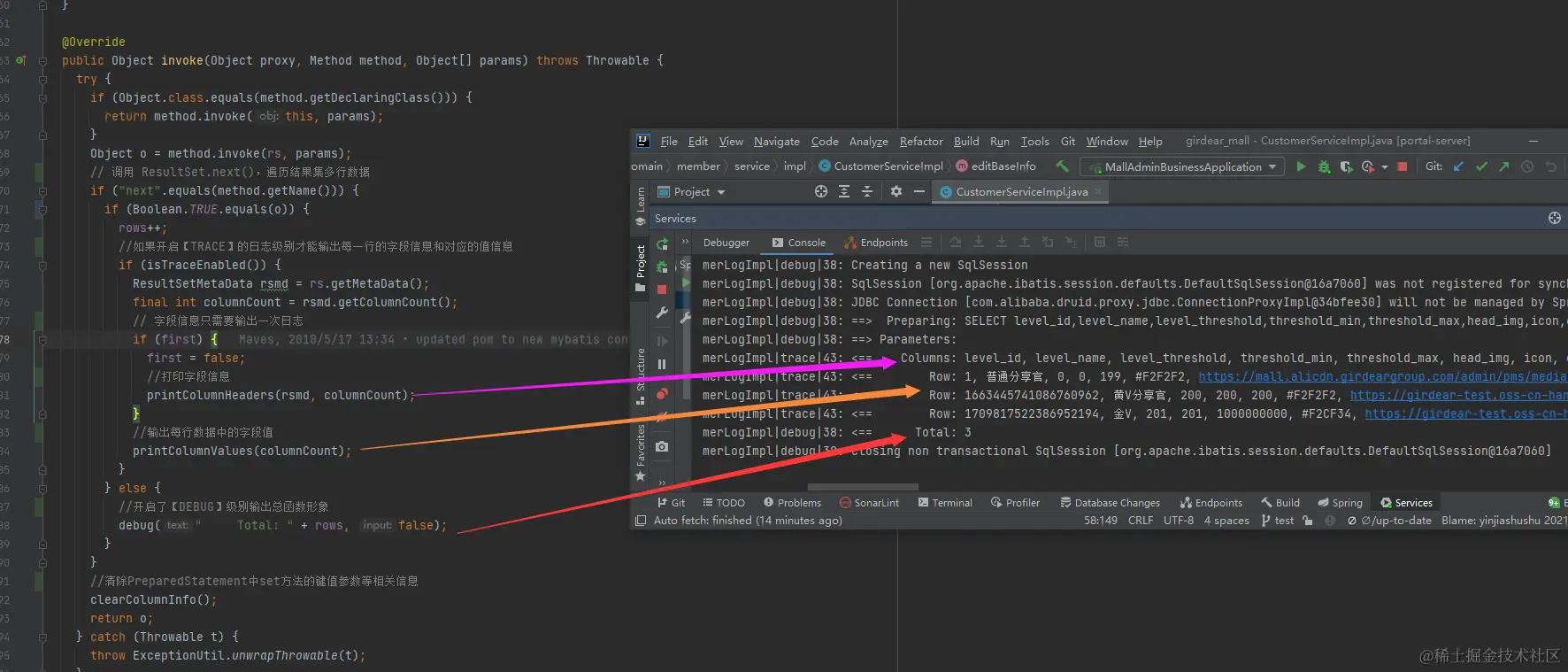
Task: Click the Rerun icon in Services toolbar
Action: pos(662,244)
